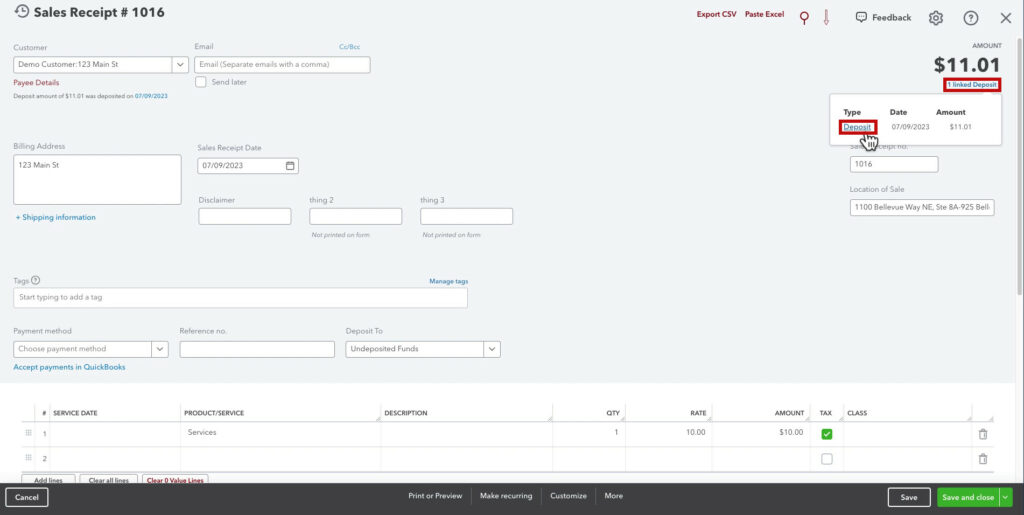
Task: Click the Clear all lines button
Action: (x=108, y=480)
